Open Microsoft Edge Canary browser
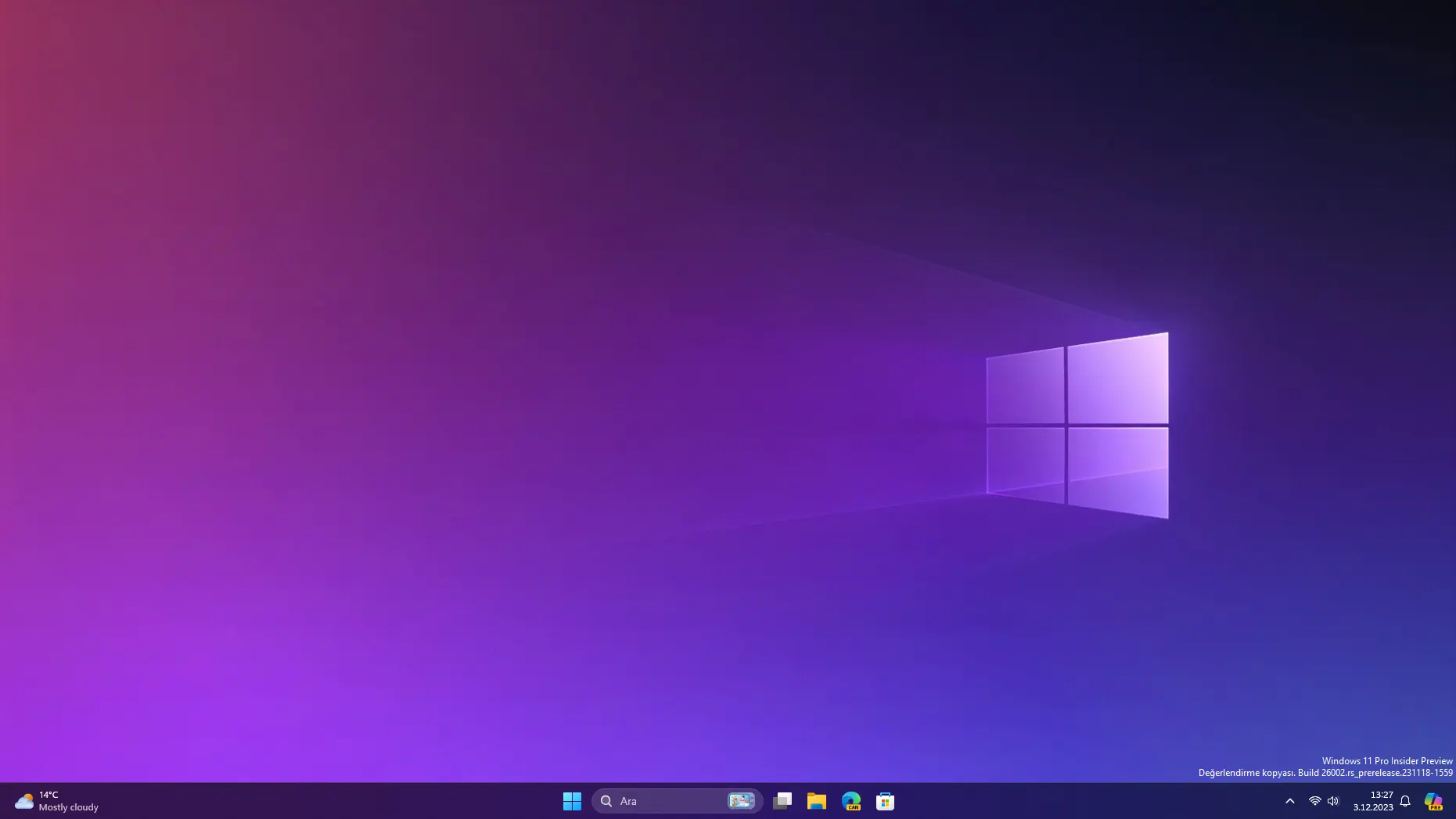Image resolution: width=1456 pixels, height=819 pixels. [x=851, y=801]
